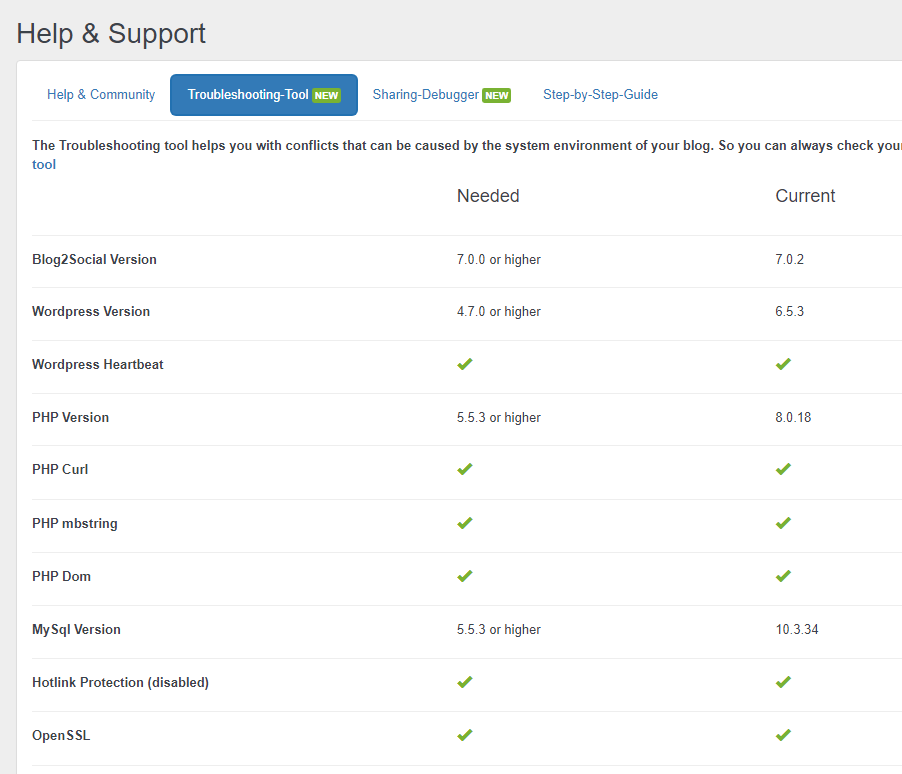Follow the blue 'tool' link in description

44,165
